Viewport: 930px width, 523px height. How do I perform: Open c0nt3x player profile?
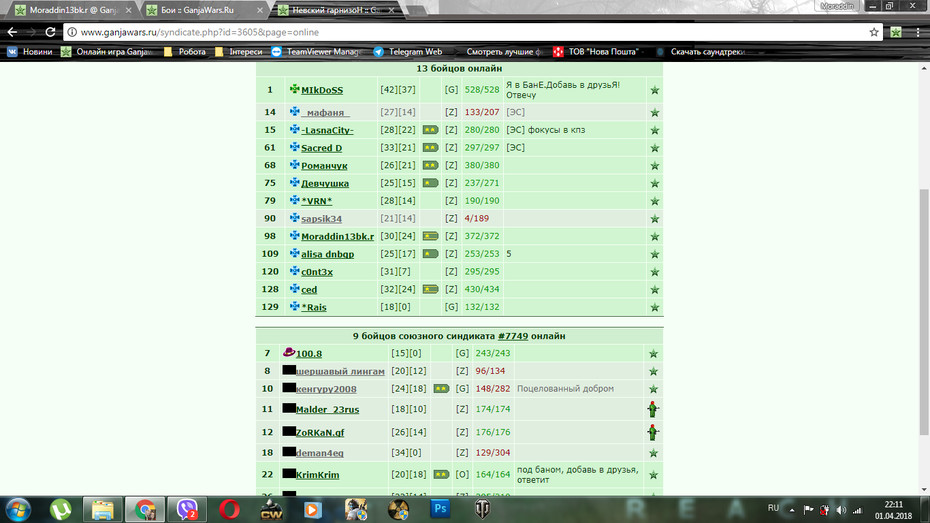click(317, 272)
